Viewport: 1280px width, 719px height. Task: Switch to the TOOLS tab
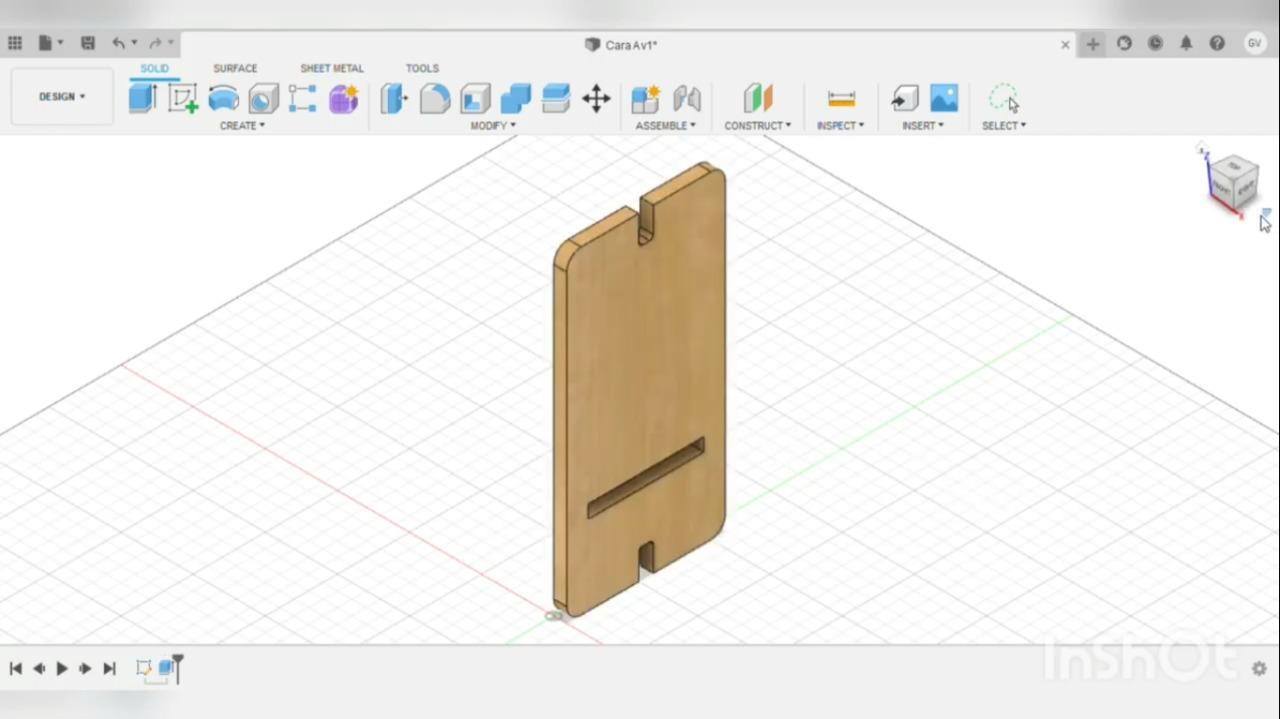[422, 68]
